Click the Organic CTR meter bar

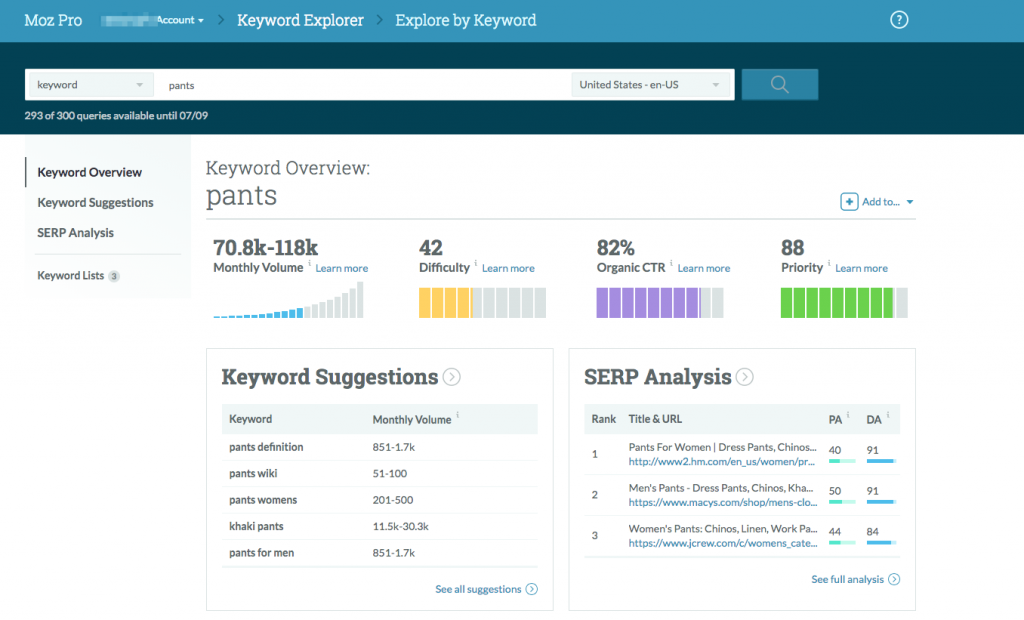660,302
